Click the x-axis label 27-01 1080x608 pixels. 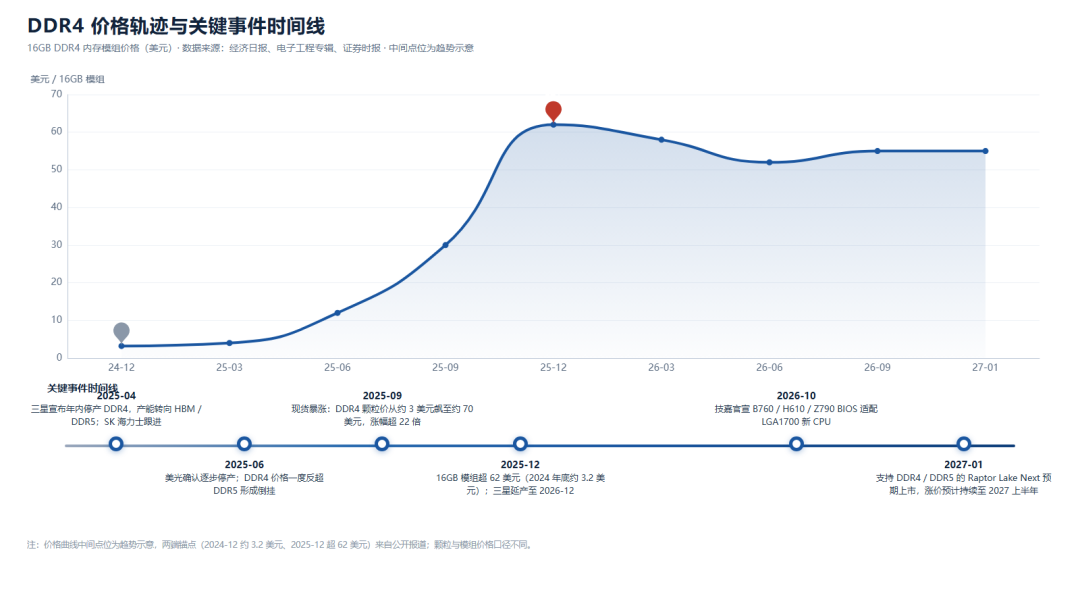coord(985,368)
